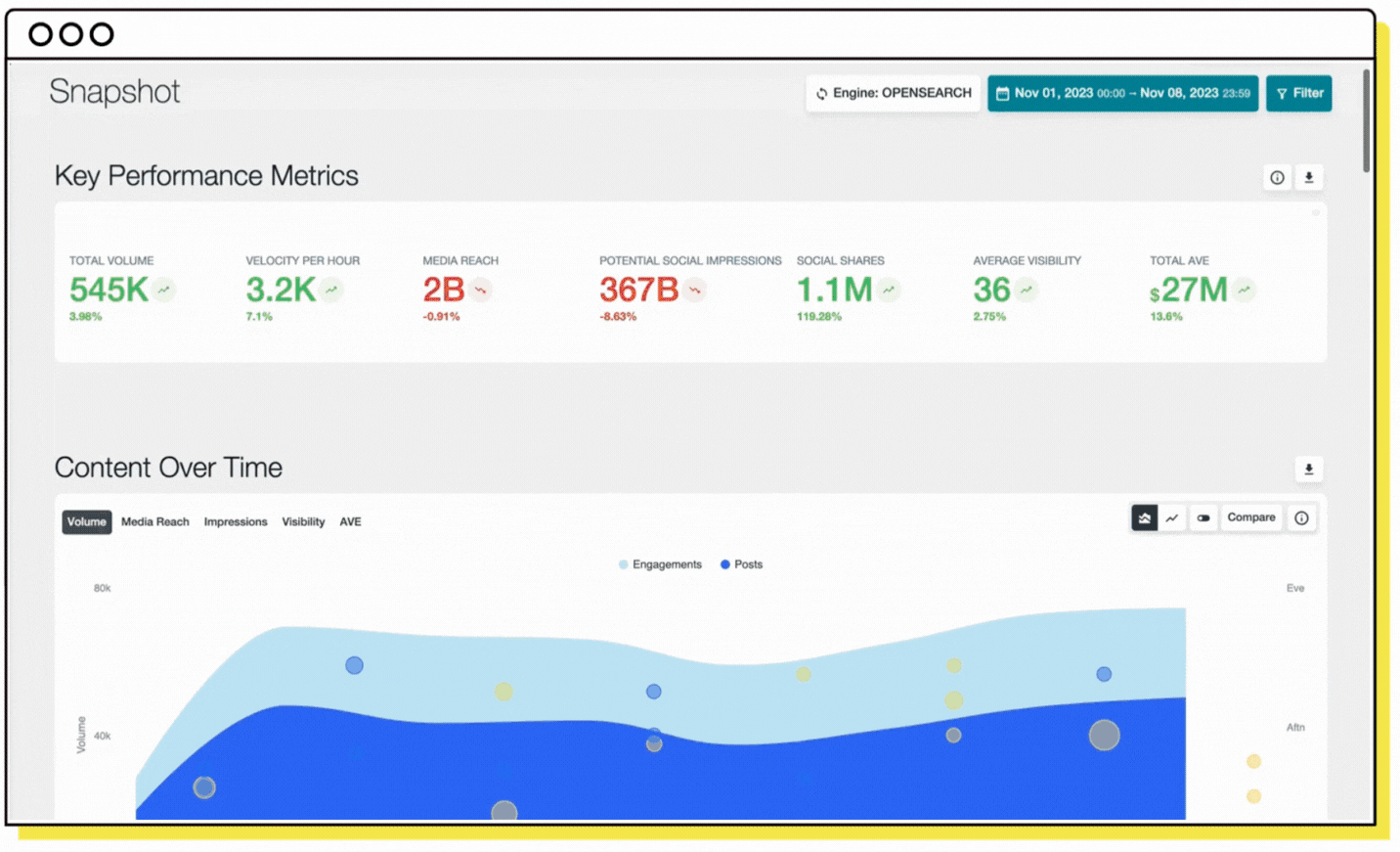
Task: Click the 36 average visibility value
Action: (x=991, y=290)
